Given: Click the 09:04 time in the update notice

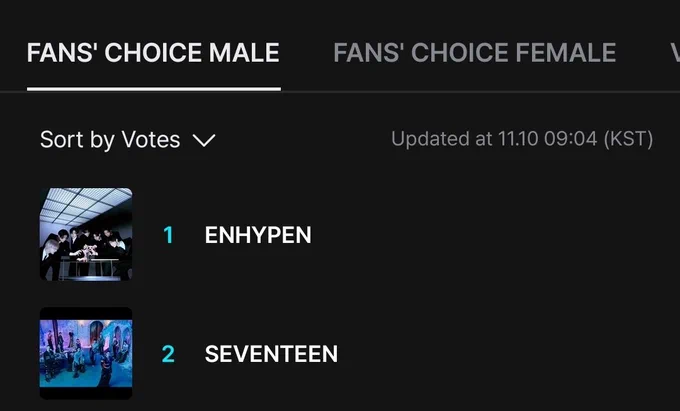Looking at the screenshot, I should 572,139.
